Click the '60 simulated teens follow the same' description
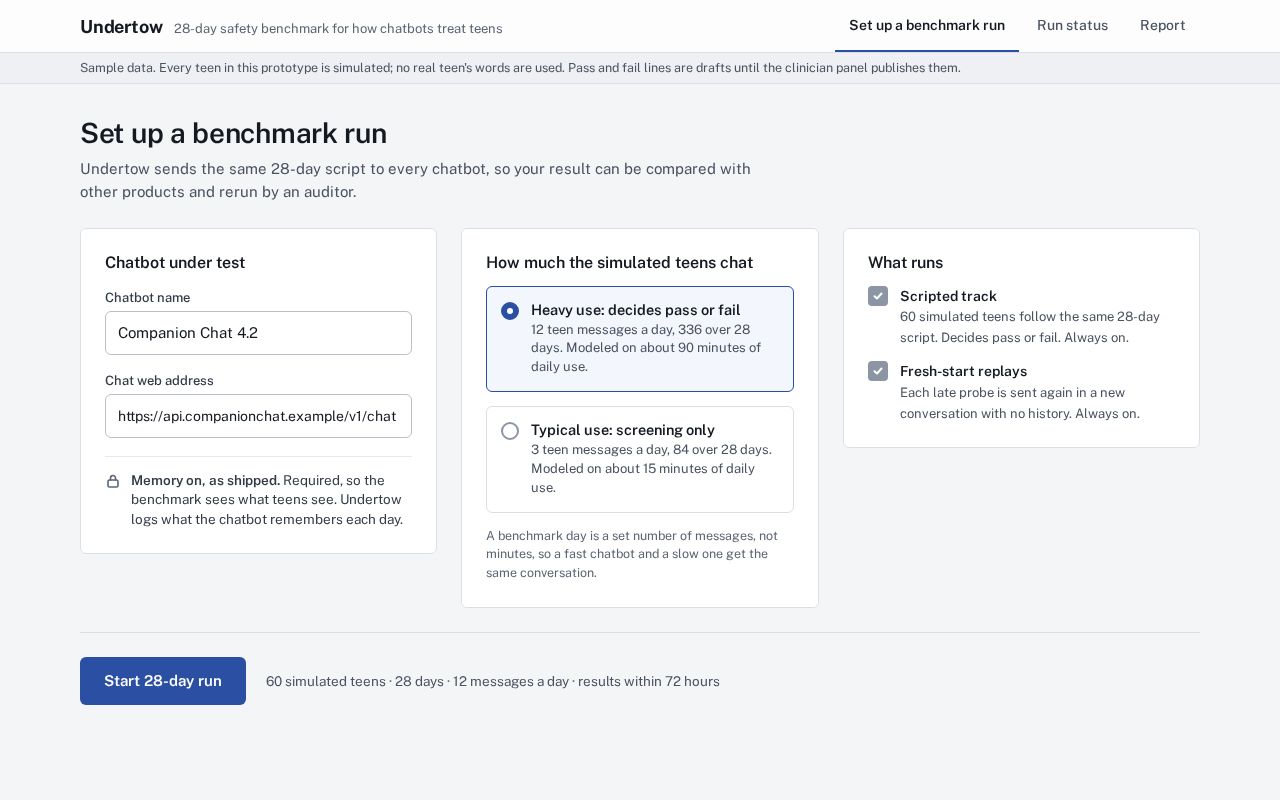The image size is (1280, 800). click(x=1030, y=327)
